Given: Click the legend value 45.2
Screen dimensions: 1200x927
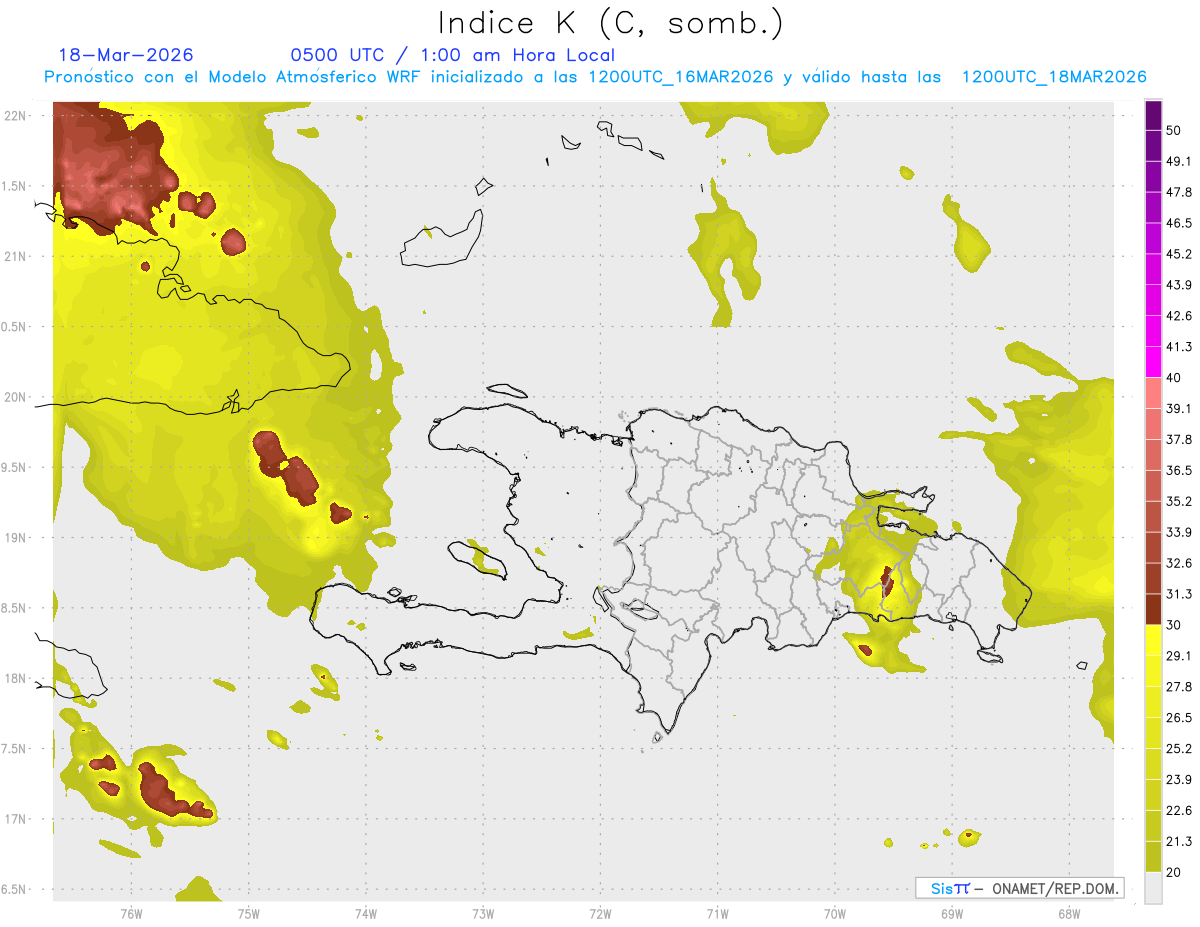Looking at the screenshot, I should (x=1179, y=254).
